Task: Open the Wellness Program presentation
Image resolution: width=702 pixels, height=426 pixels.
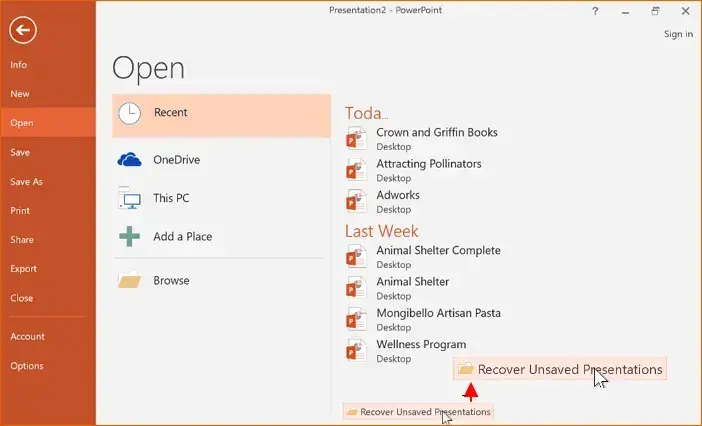Action: [406, 351]
